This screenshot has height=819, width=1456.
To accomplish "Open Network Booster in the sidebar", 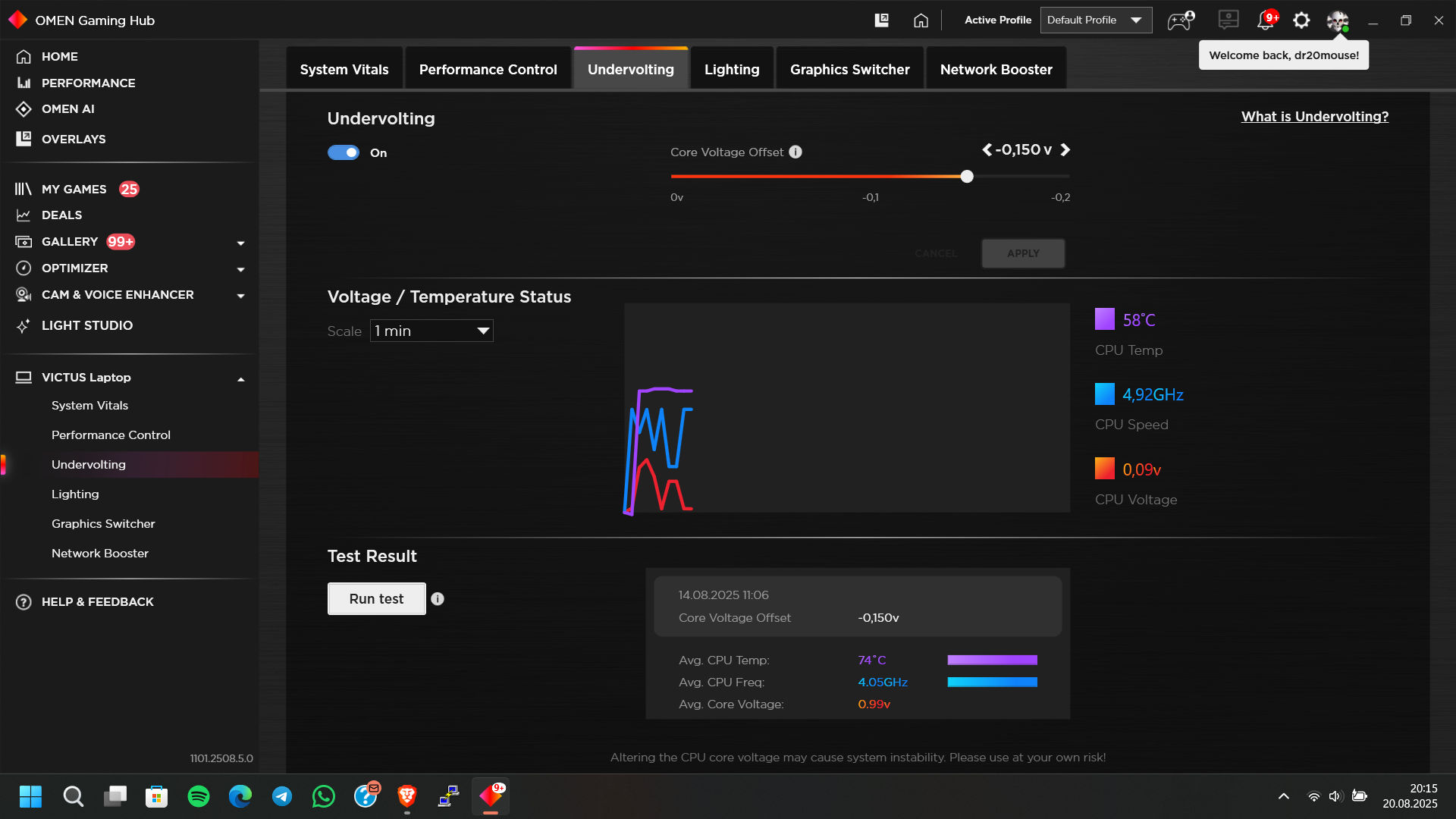I will point(100,554).
